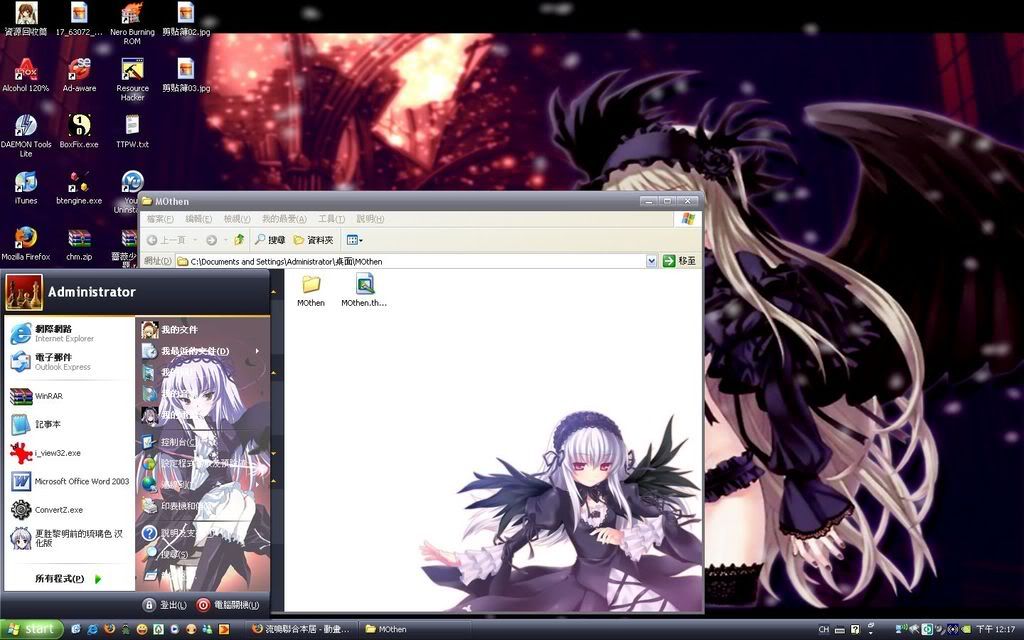Viewport: 1024px width, 640px height.
Task: Open the 剪貼簿03.jpg desktop file
Action: (185, 75)
